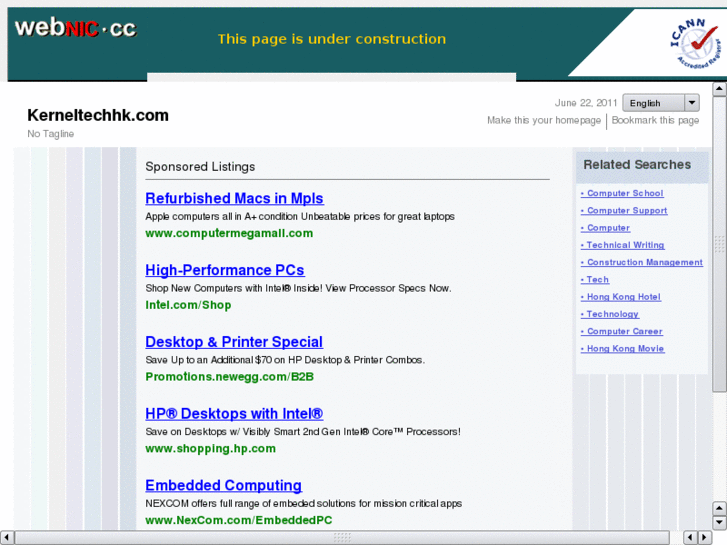The width and height of the screenshot is (727, 545).
Task: Click the webNIC.cc logo
Action: click(x=76, y=28)
